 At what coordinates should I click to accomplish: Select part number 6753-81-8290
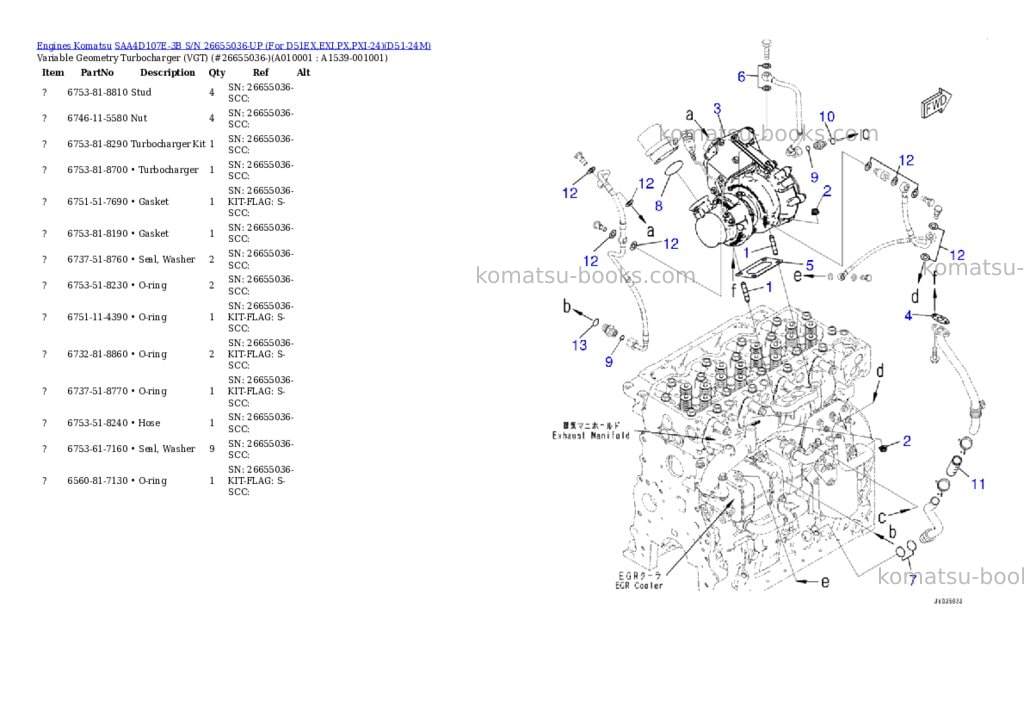click(x=97, y=144)
